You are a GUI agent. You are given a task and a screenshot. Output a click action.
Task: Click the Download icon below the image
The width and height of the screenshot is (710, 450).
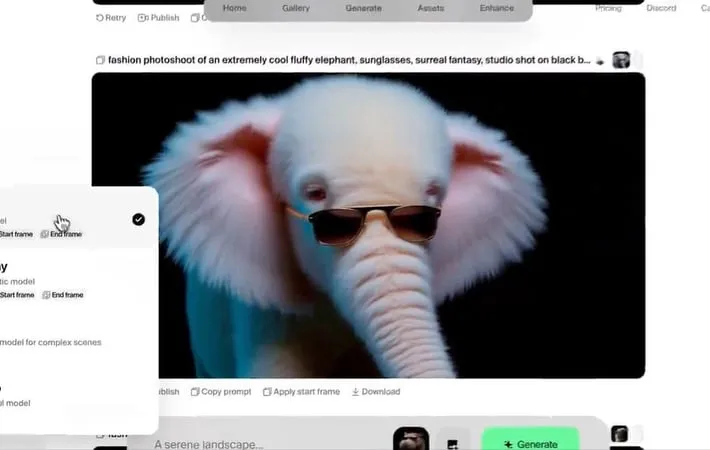click(x=356, y=392)
